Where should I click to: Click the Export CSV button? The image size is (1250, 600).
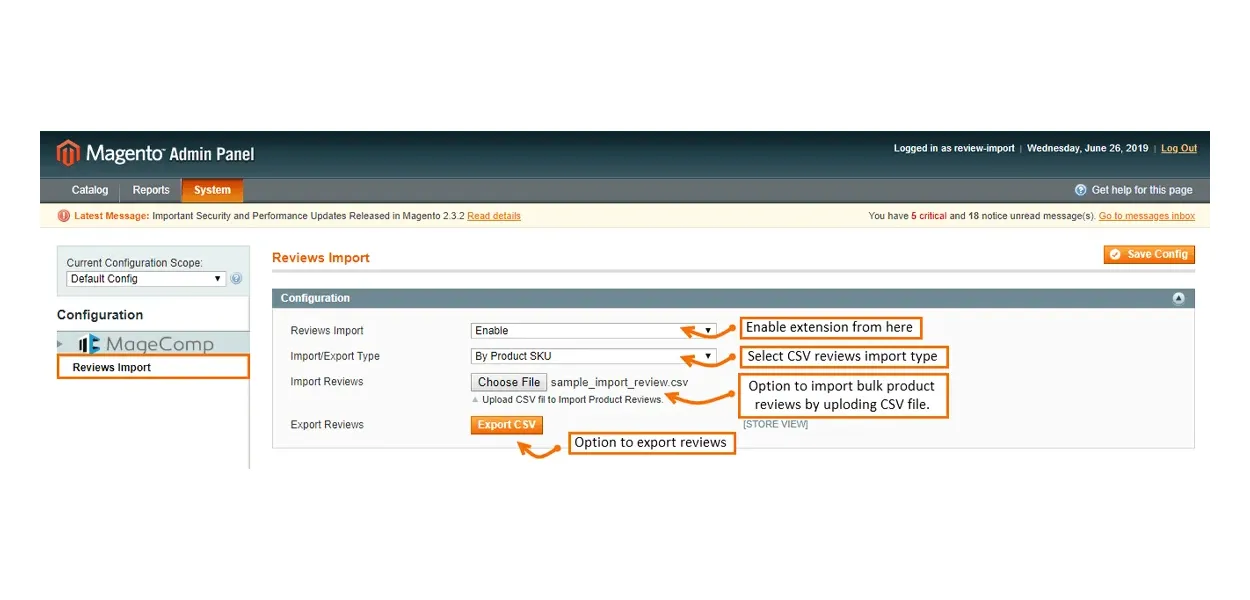point(506,425)
